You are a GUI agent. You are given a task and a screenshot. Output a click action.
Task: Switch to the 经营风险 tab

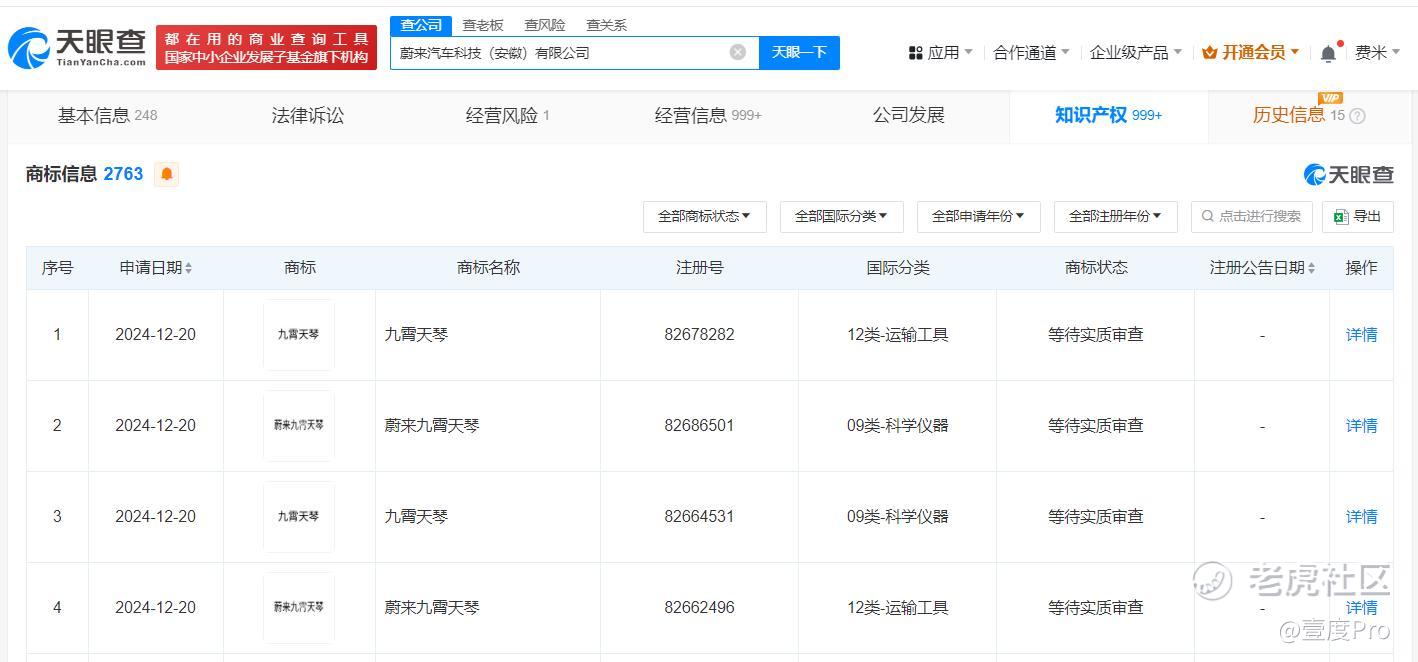[507, 115]
